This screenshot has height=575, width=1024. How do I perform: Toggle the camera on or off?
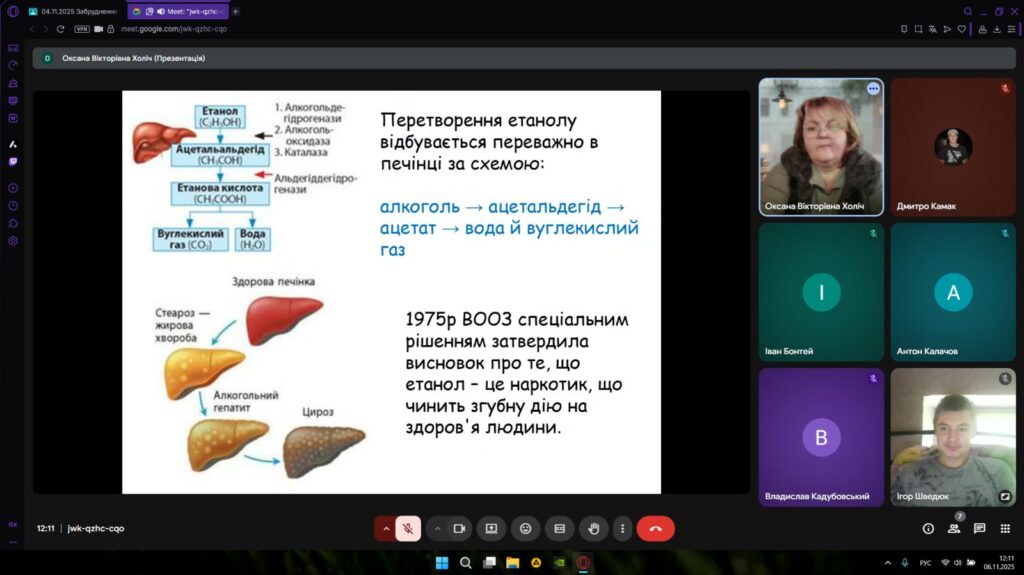(460, 528)
